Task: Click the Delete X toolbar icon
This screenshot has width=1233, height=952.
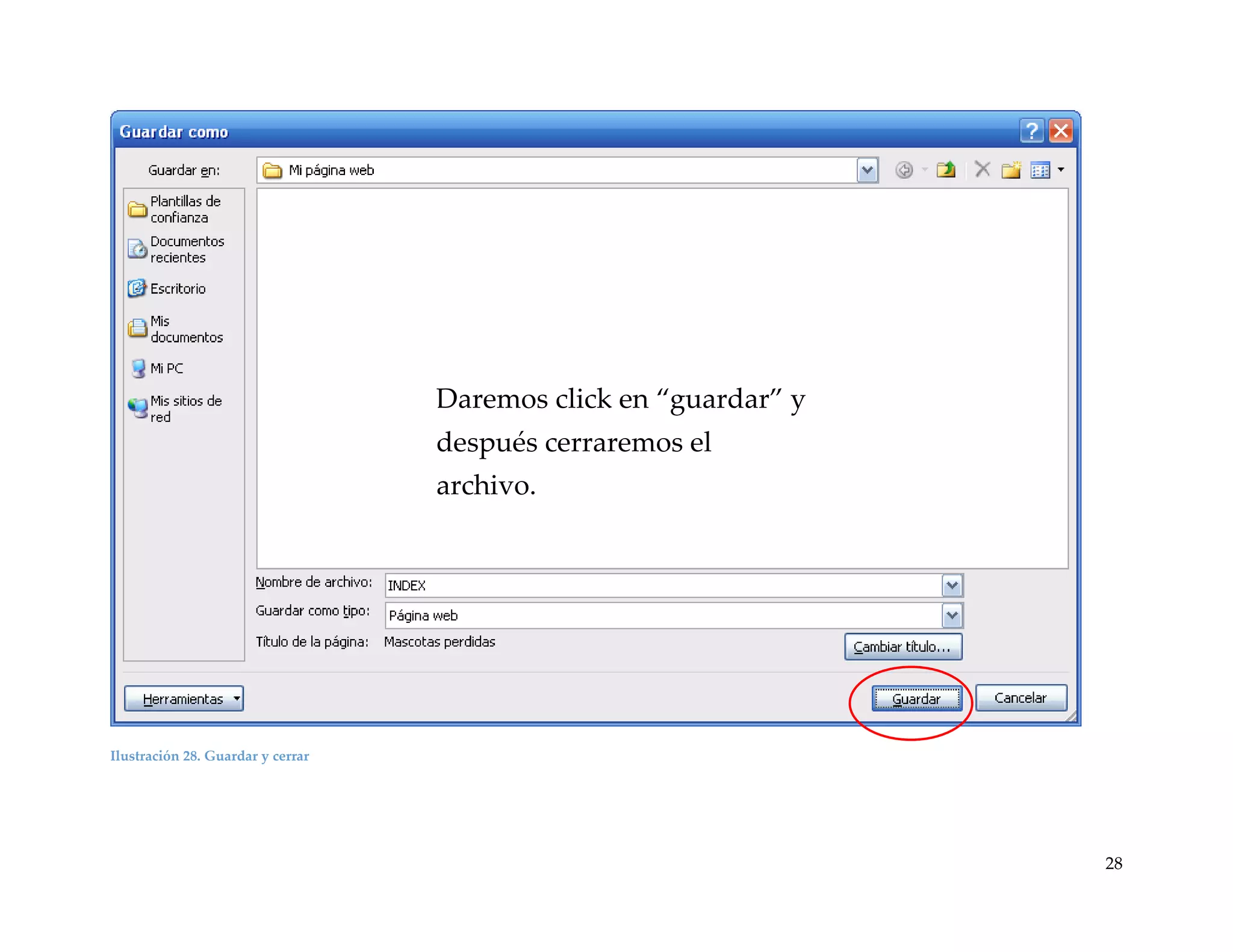Action: click(982, 170)
